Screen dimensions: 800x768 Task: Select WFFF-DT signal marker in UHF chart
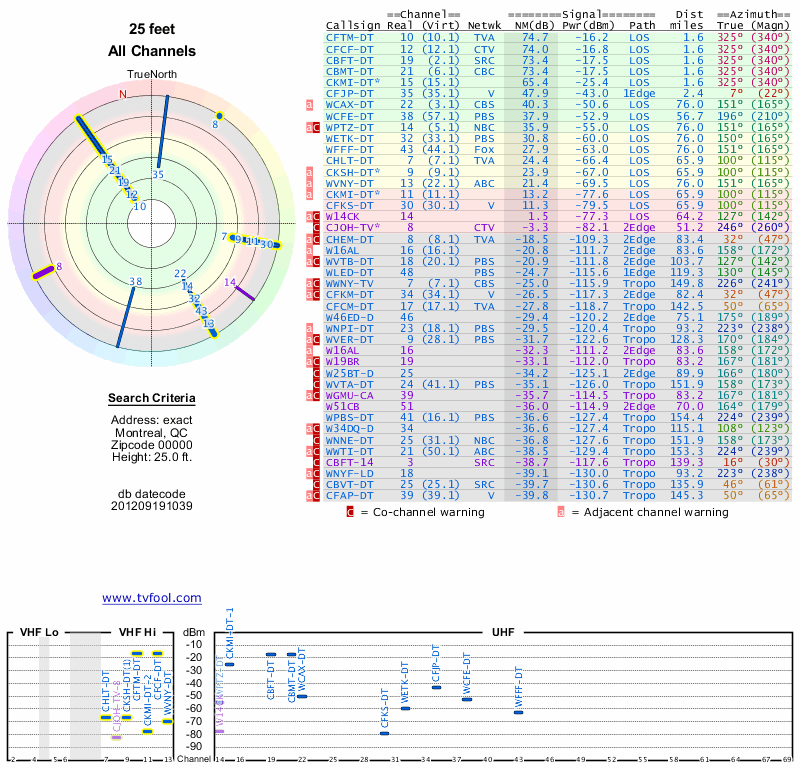tap(519, 712)
